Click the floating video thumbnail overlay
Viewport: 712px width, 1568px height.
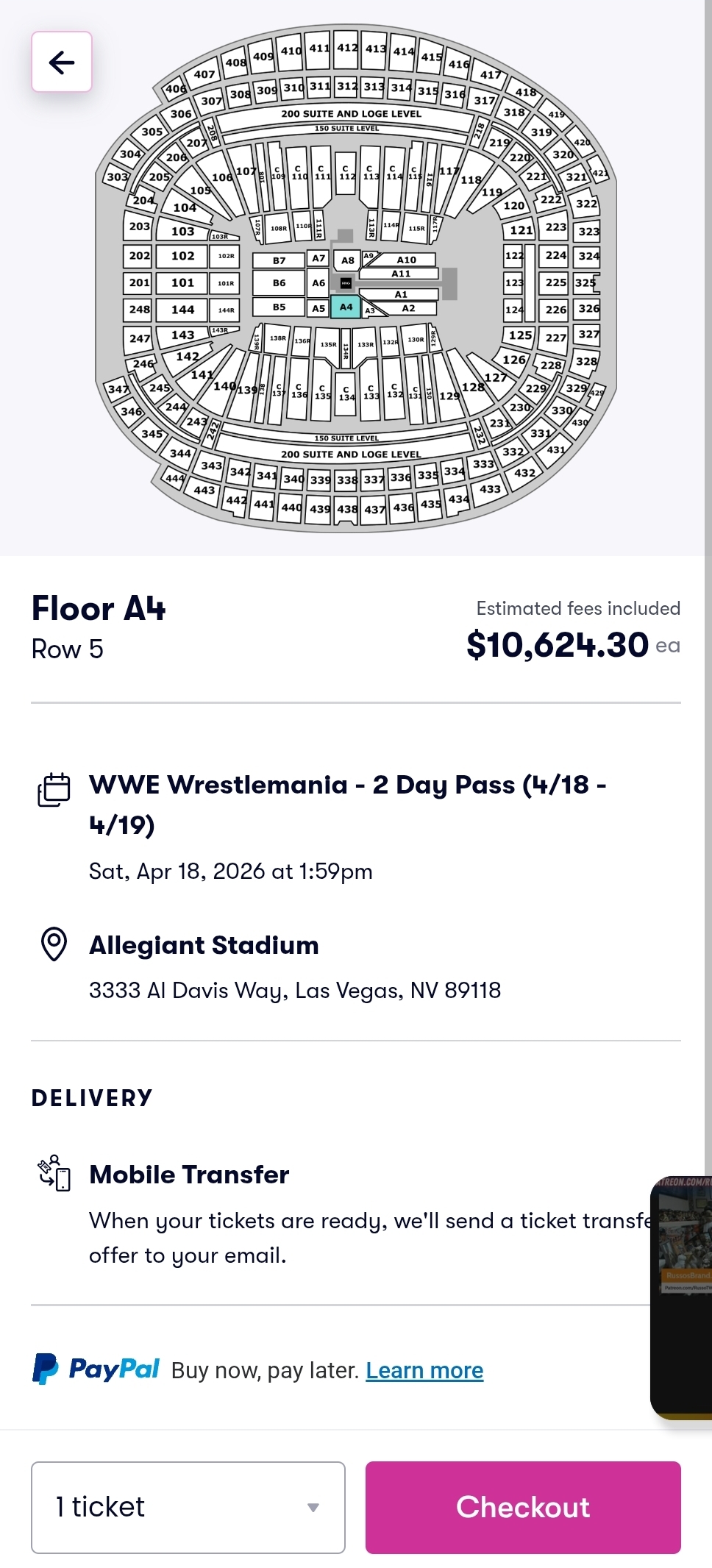click(x=681, y=1297)
